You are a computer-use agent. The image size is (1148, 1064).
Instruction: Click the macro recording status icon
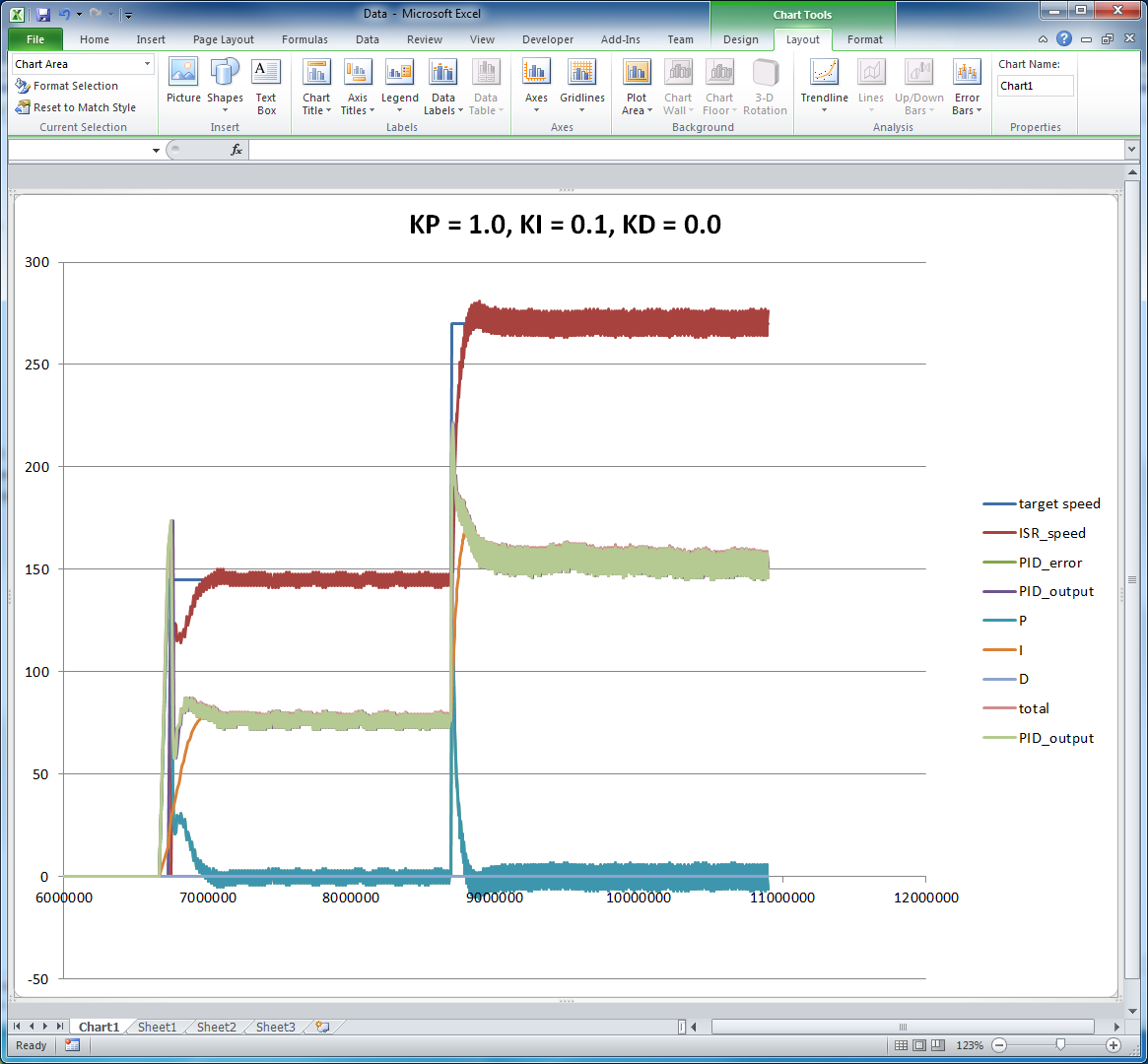[x=72, y=1045]
